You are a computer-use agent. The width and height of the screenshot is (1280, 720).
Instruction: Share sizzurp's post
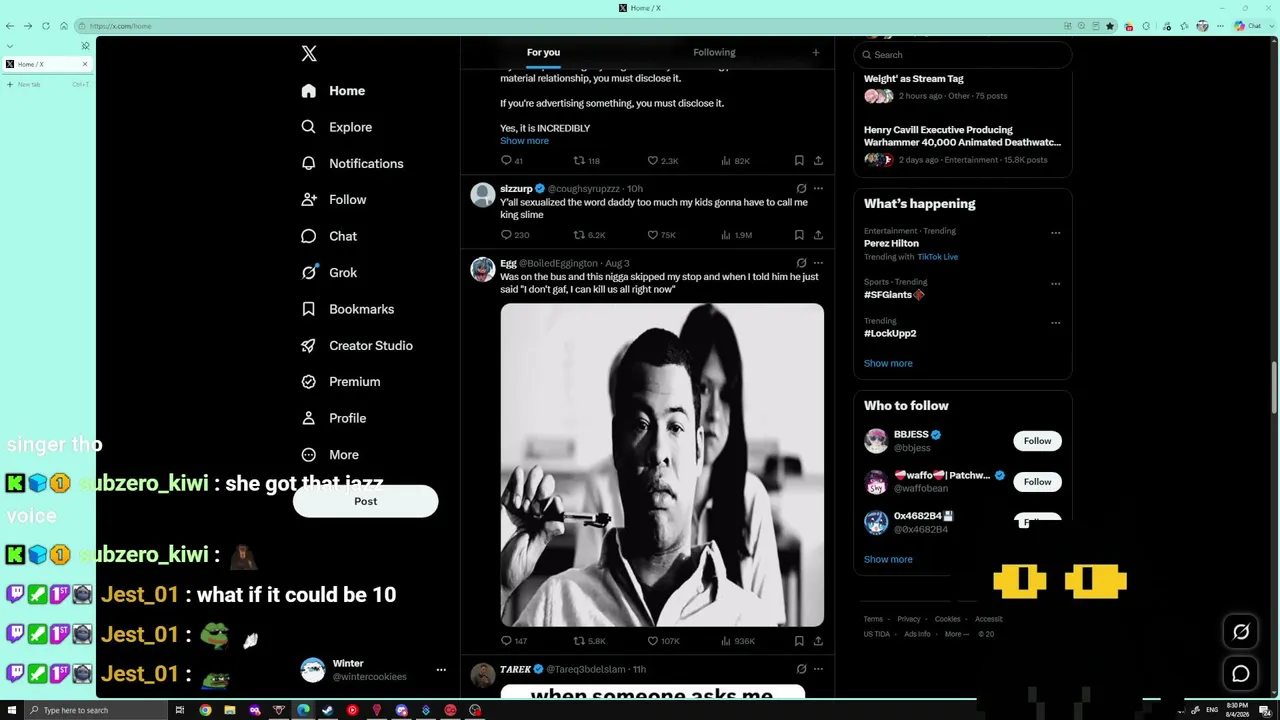point(818,235)
